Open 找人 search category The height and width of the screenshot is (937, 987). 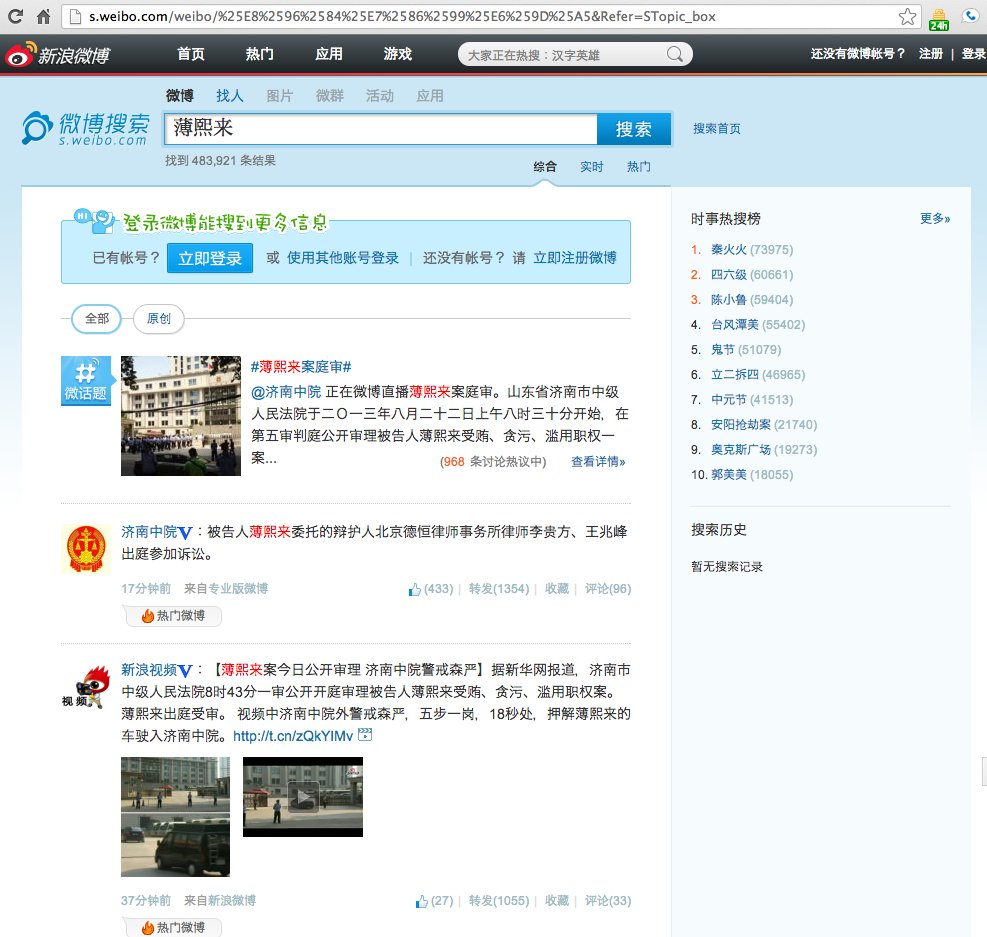click(x=230, y=96)
